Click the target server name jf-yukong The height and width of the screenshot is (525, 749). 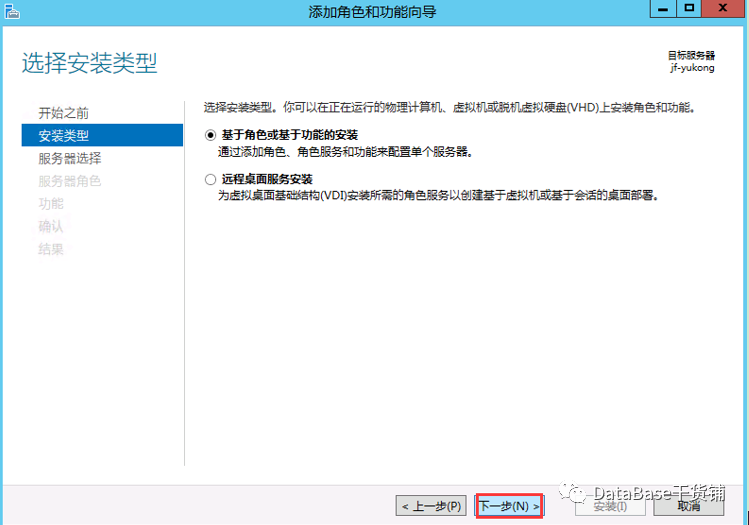[693, 68]
